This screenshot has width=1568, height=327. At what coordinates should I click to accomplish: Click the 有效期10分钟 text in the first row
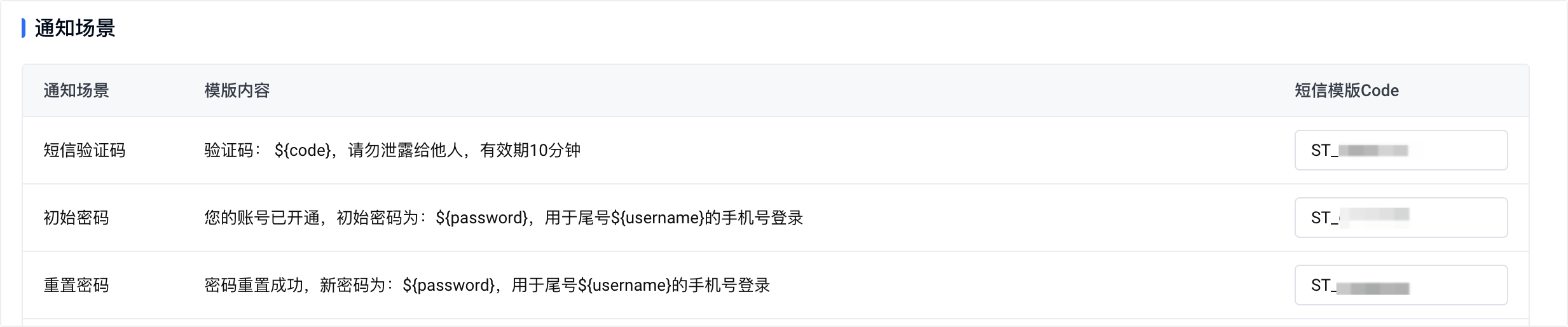point(530,150)
